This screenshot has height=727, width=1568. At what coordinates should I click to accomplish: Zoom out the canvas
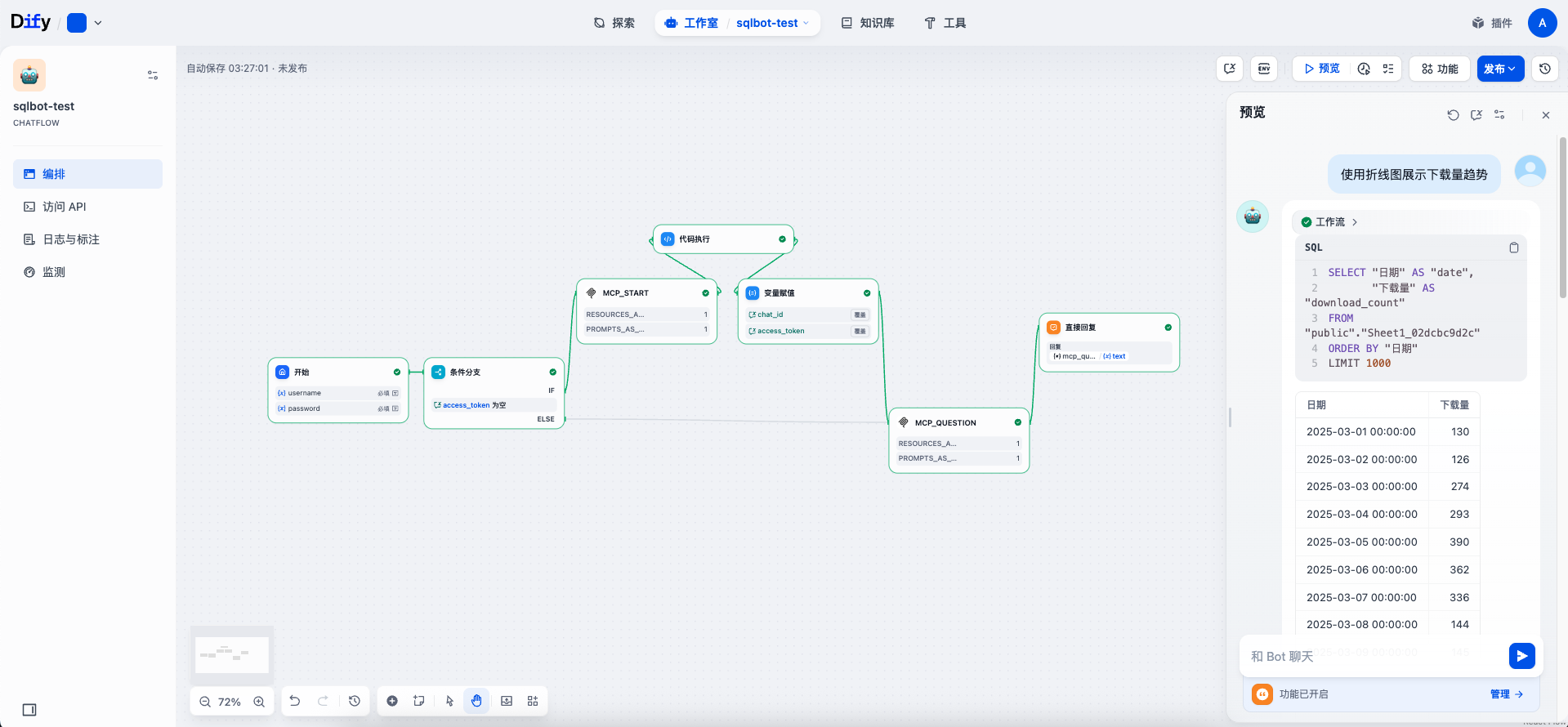pyautogui.click(x=205, y=702)
